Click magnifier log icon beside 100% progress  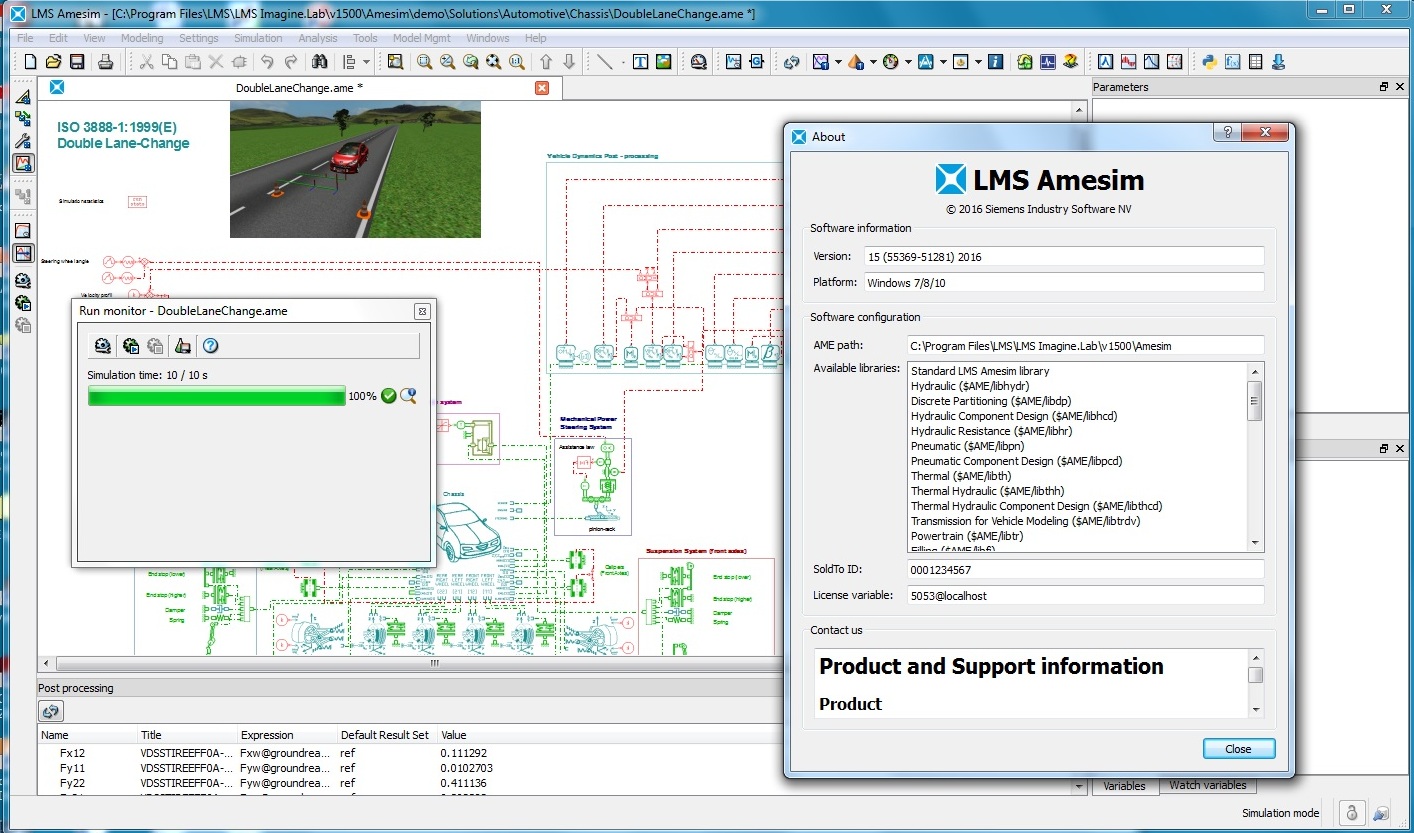tap(408, 395)
